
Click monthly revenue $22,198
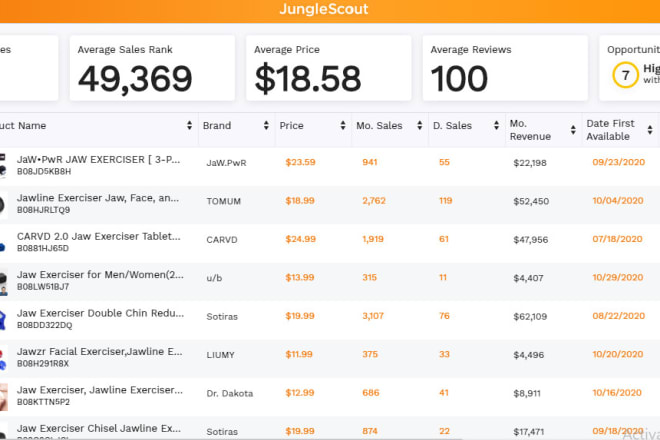[x=530, y=163]
